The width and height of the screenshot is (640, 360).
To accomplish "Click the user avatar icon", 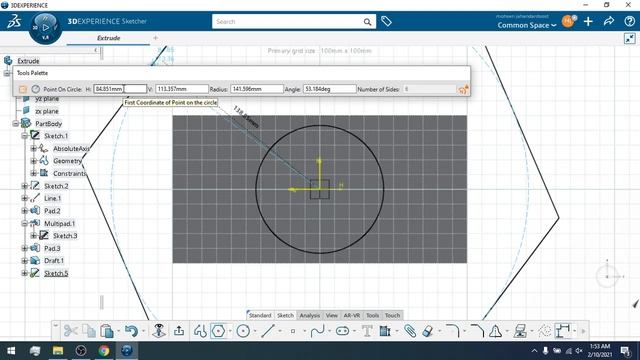I will (x=568, y=21).
